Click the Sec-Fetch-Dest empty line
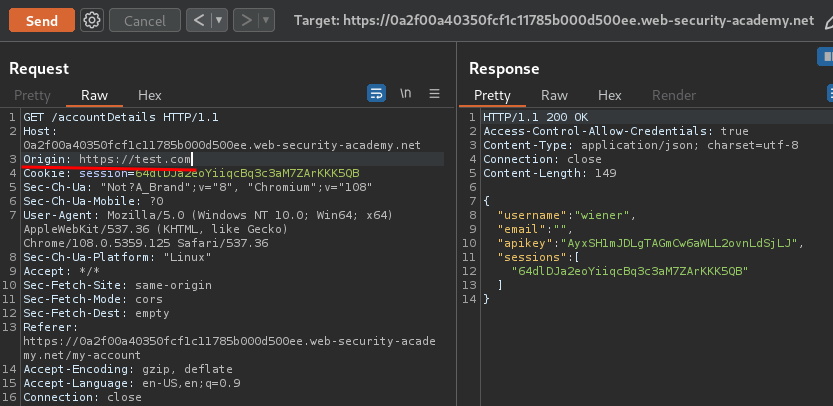Screen dimensions: 833x406 [x=96, y=313]
